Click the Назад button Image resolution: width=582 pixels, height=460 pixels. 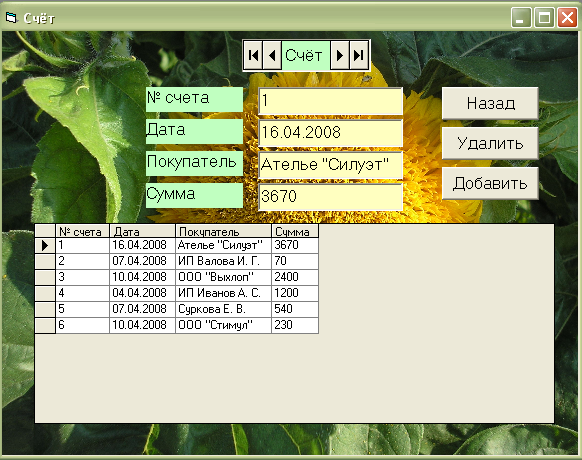pos(490,103)
